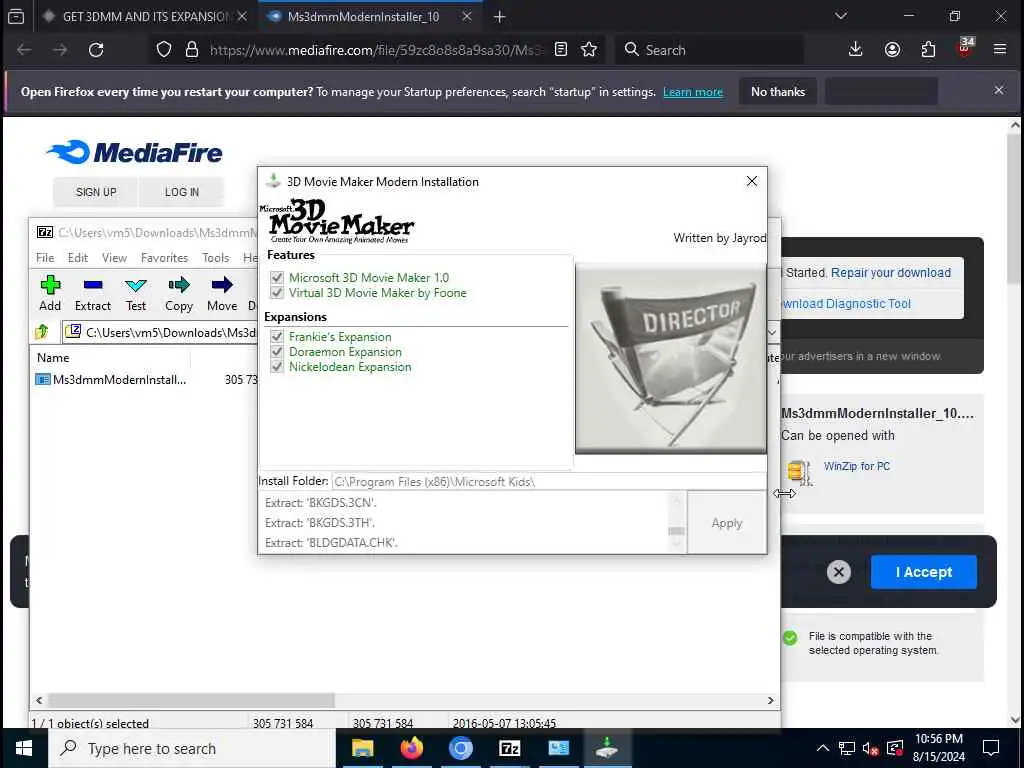1024x768 pixels.
Task: Click the Add icon in 7-Zip toolbar
Action: [50, 285]
